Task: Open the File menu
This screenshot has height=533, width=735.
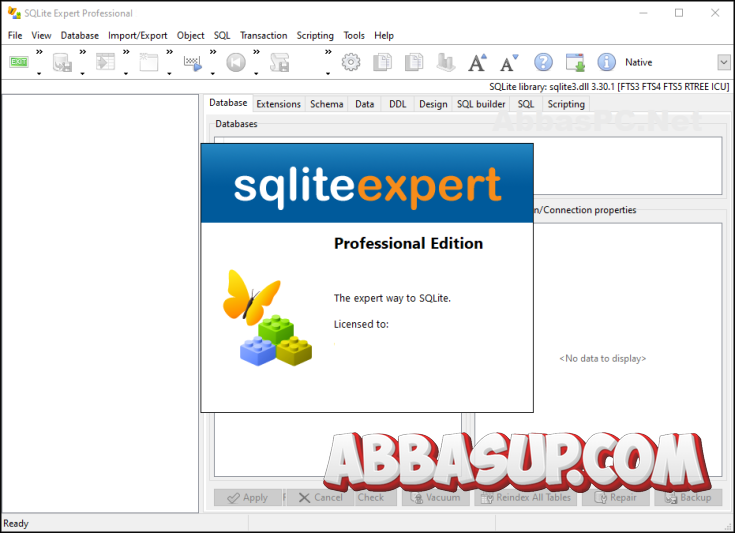Action: click(15, 36)
